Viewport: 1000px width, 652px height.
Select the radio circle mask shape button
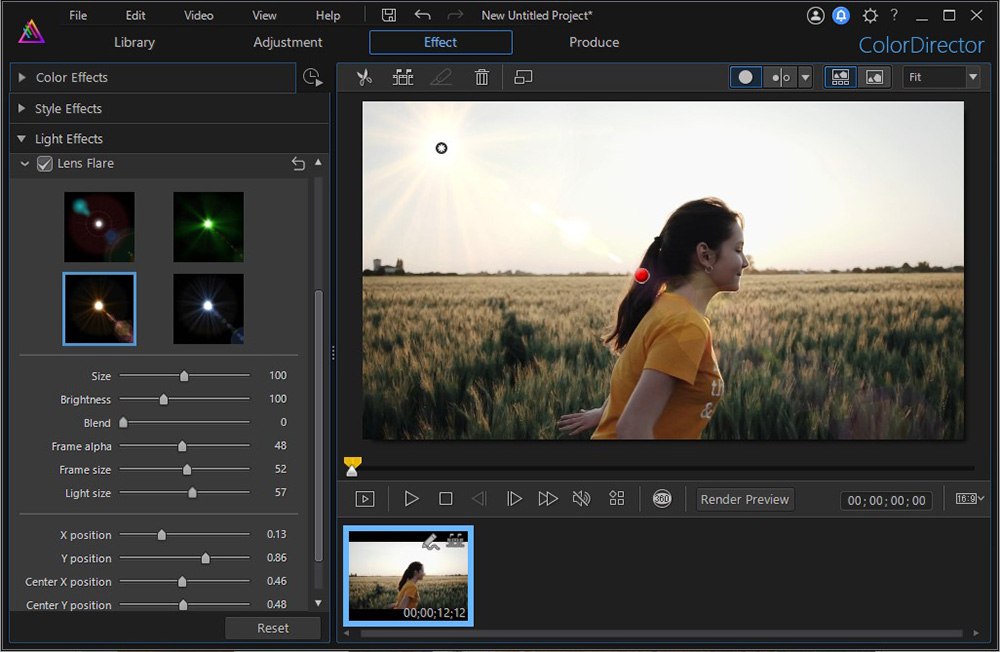(745, 77)
